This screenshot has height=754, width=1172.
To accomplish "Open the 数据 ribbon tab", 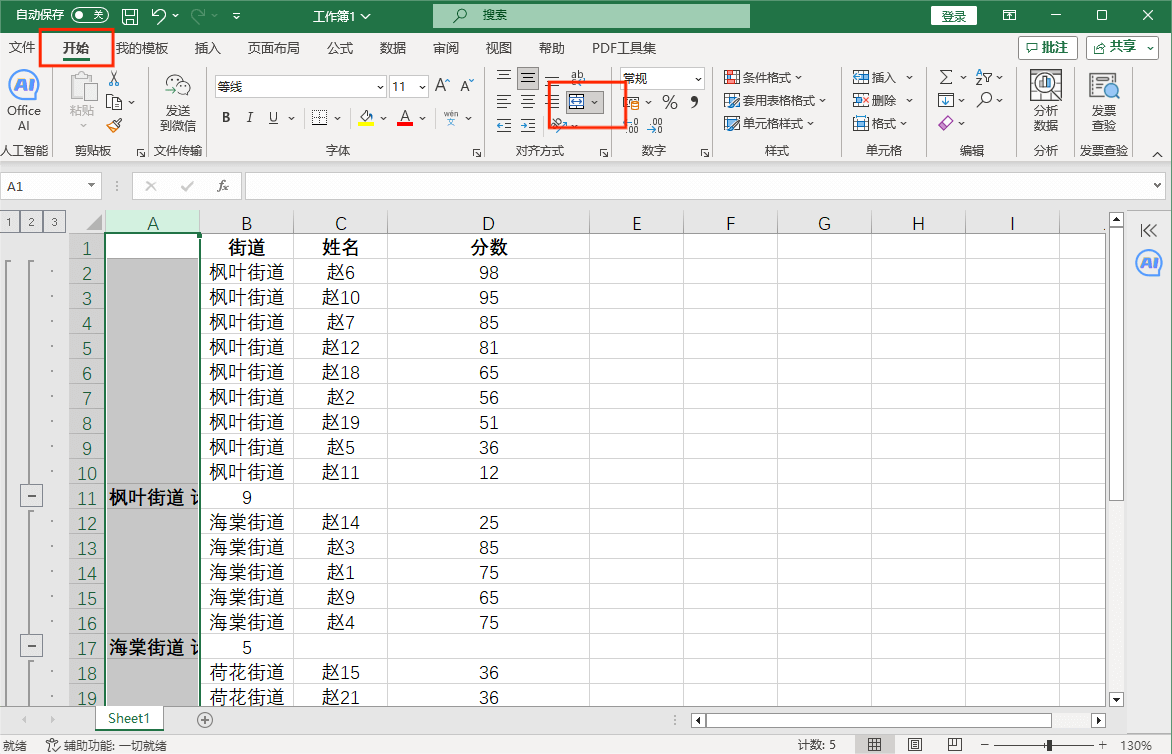I will (393, 48).
